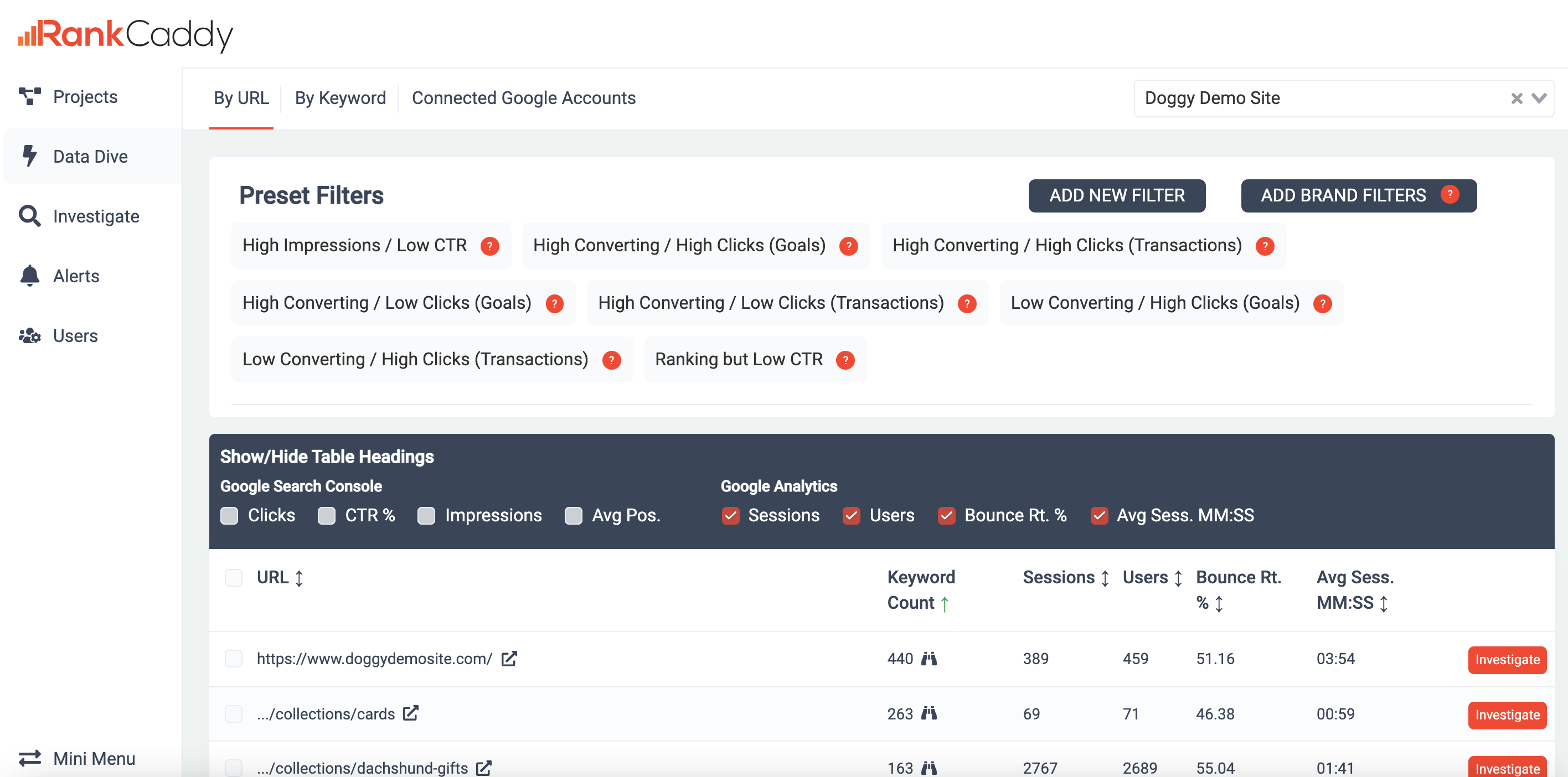This screenshot has height=777, width=1568.
Task: Enable the Clicks column checkbox
Action: click(x=229, y=515)
